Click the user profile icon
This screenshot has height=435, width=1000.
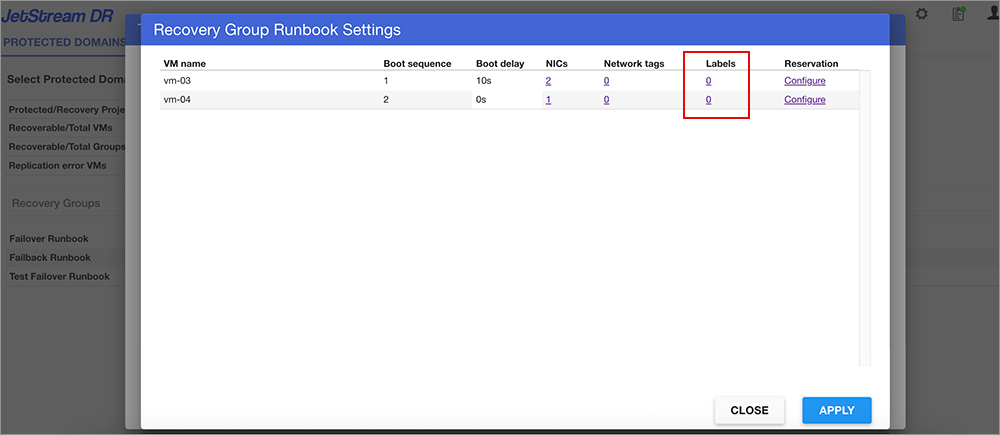click(991, 14)
